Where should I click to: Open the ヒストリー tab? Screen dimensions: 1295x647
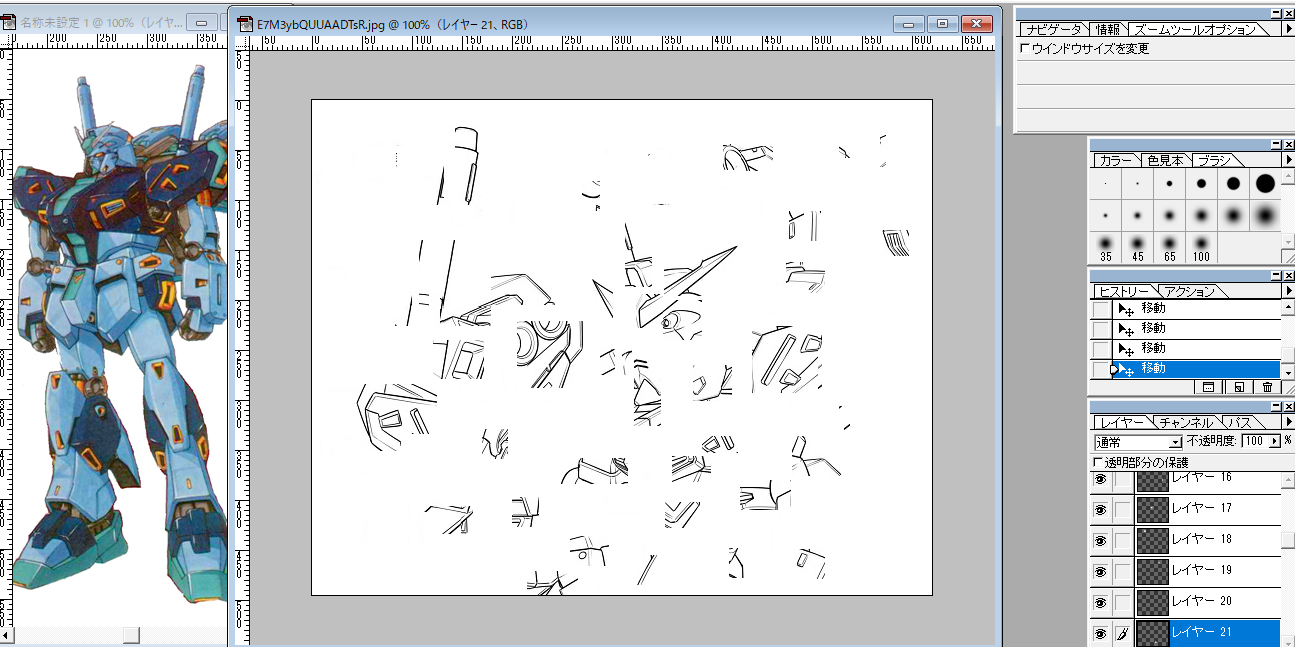(1124, 292)
